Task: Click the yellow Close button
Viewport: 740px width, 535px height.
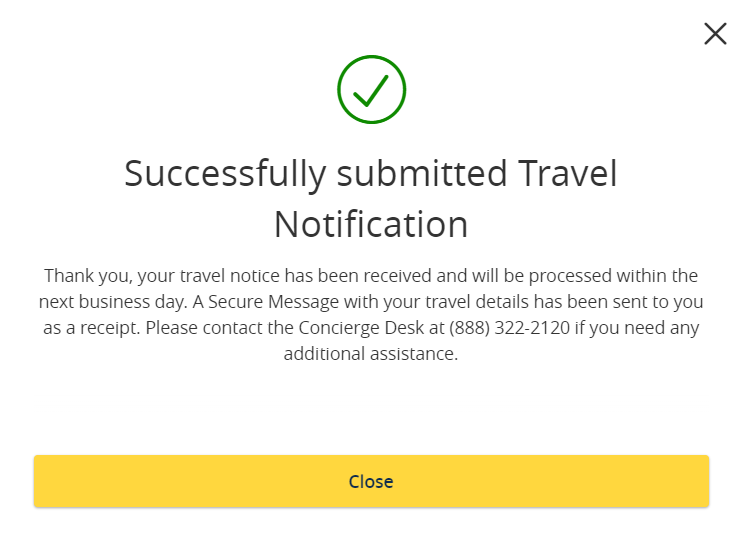Action: tap(371, 481)
